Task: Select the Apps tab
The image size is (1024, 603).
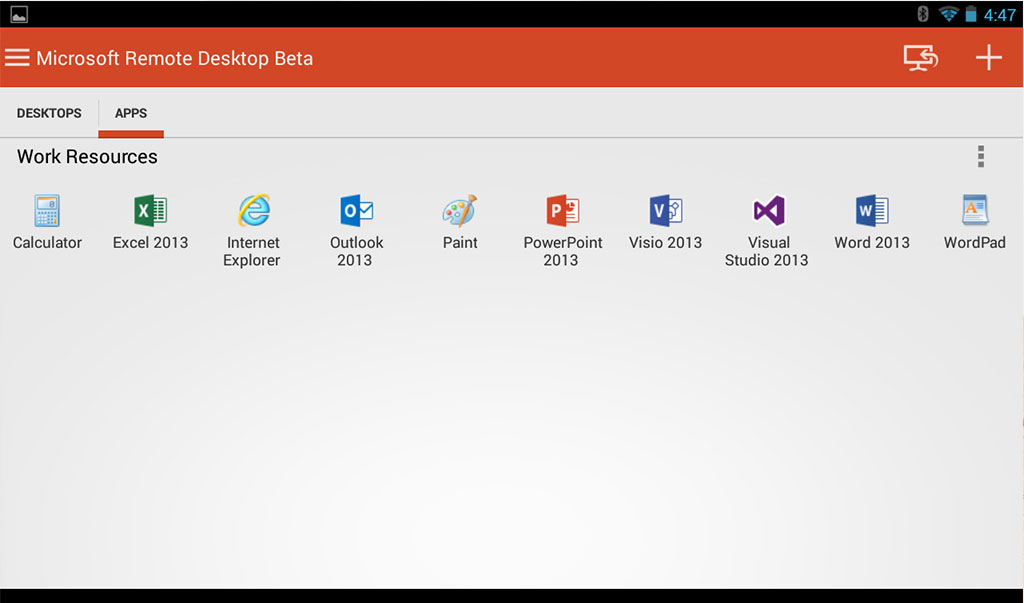Action: coord(131,113)
